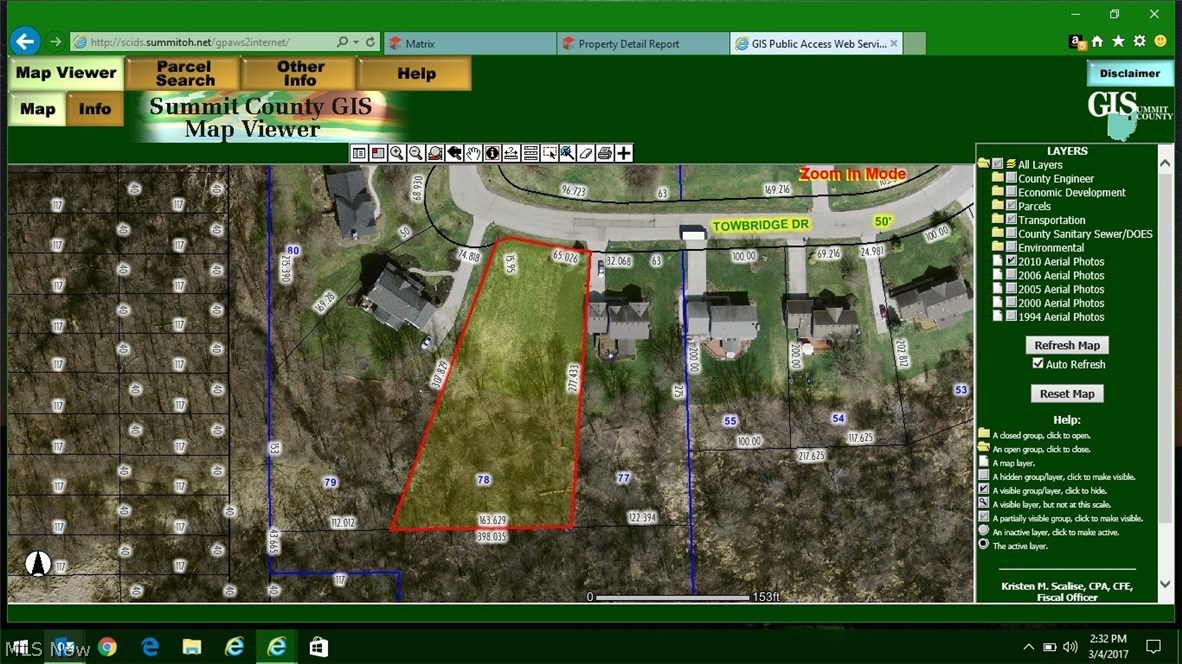The image size is (1182, 664).
Task: Select the Zoom In magnifier tool
Action: [x=397, y=153]
